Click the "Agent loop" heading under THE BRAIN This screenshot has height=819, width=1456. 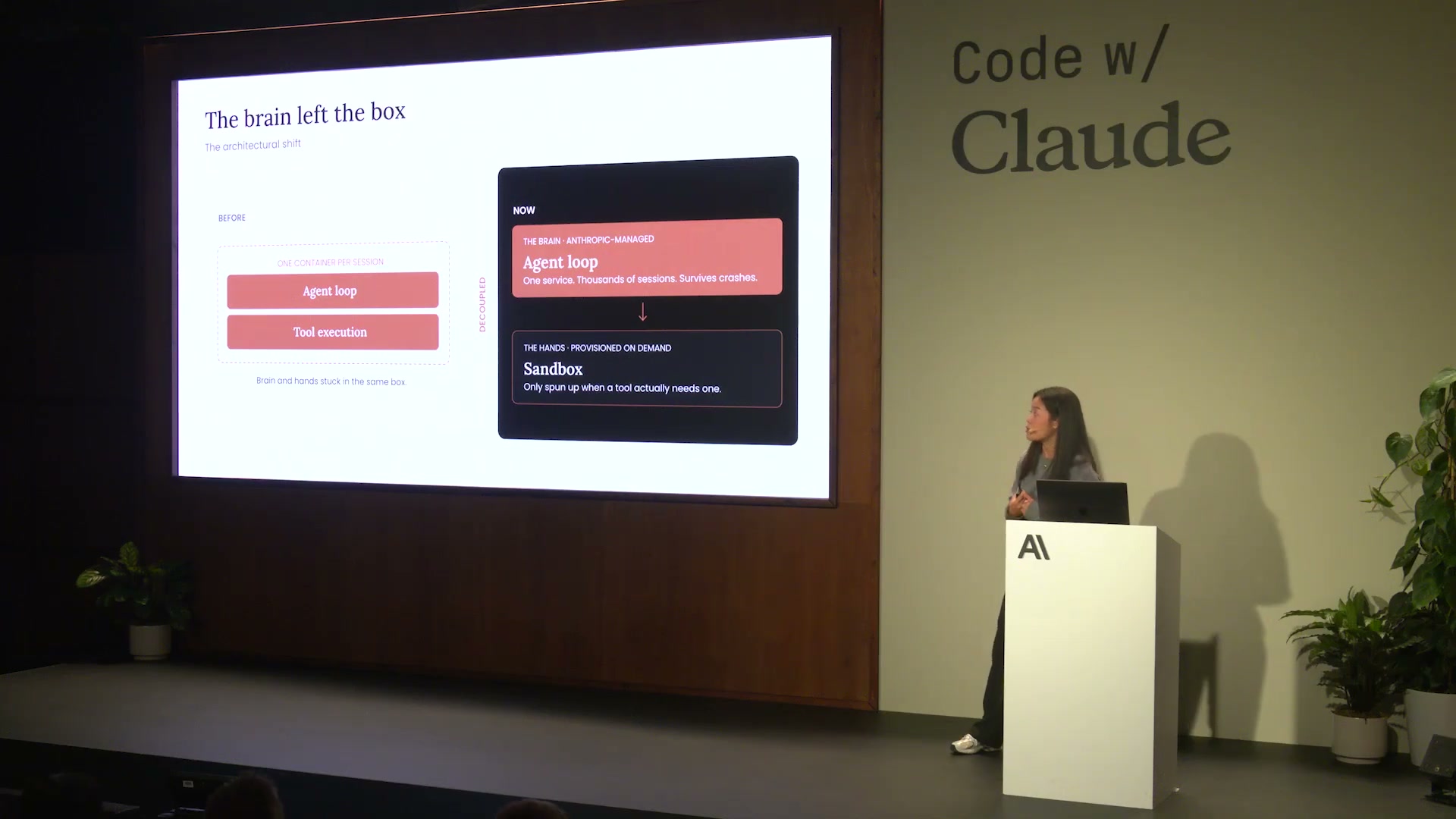(560, 262)
